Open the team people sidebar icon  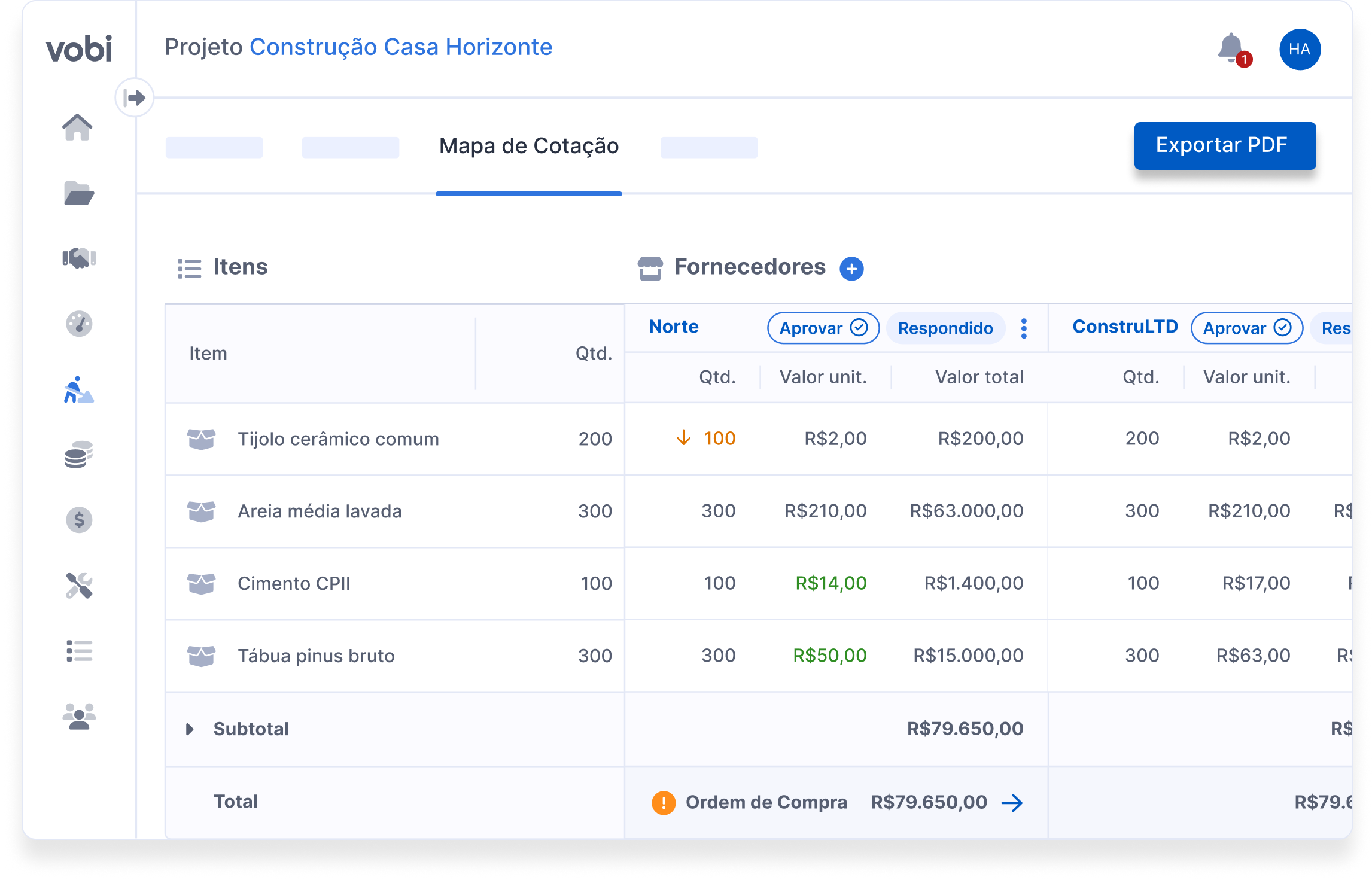coord(79,716)
